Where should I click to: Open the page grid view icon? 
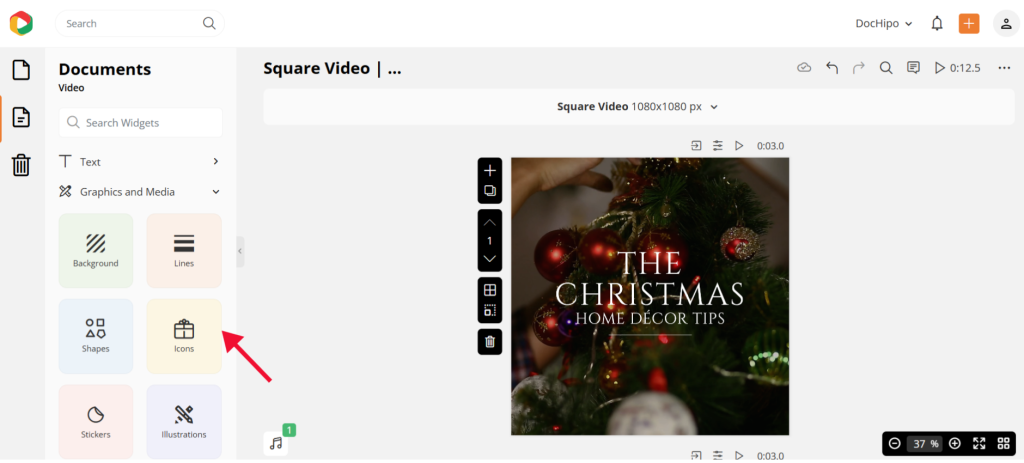[1004, 443]
